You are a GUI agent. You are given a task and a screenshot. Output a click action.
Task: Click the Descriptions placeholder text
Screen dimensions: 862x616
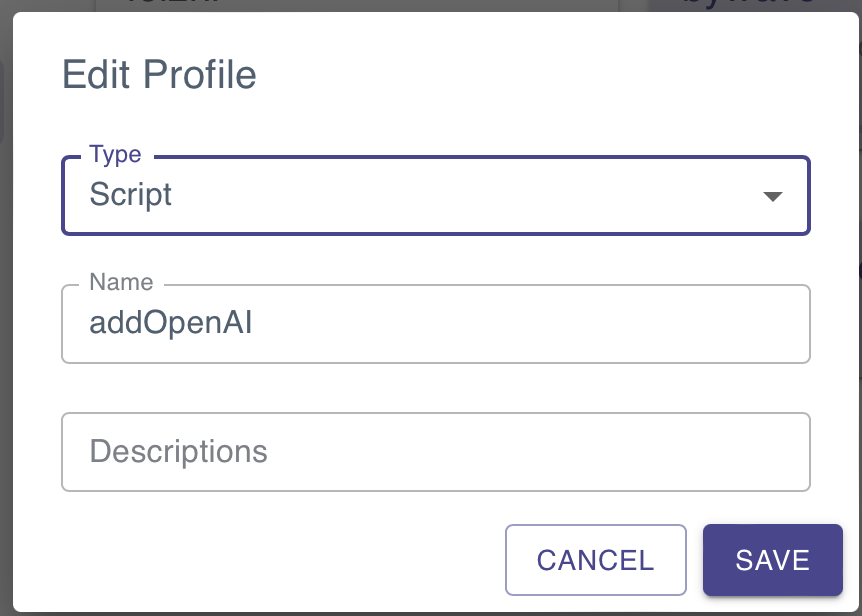click(178, 452)
